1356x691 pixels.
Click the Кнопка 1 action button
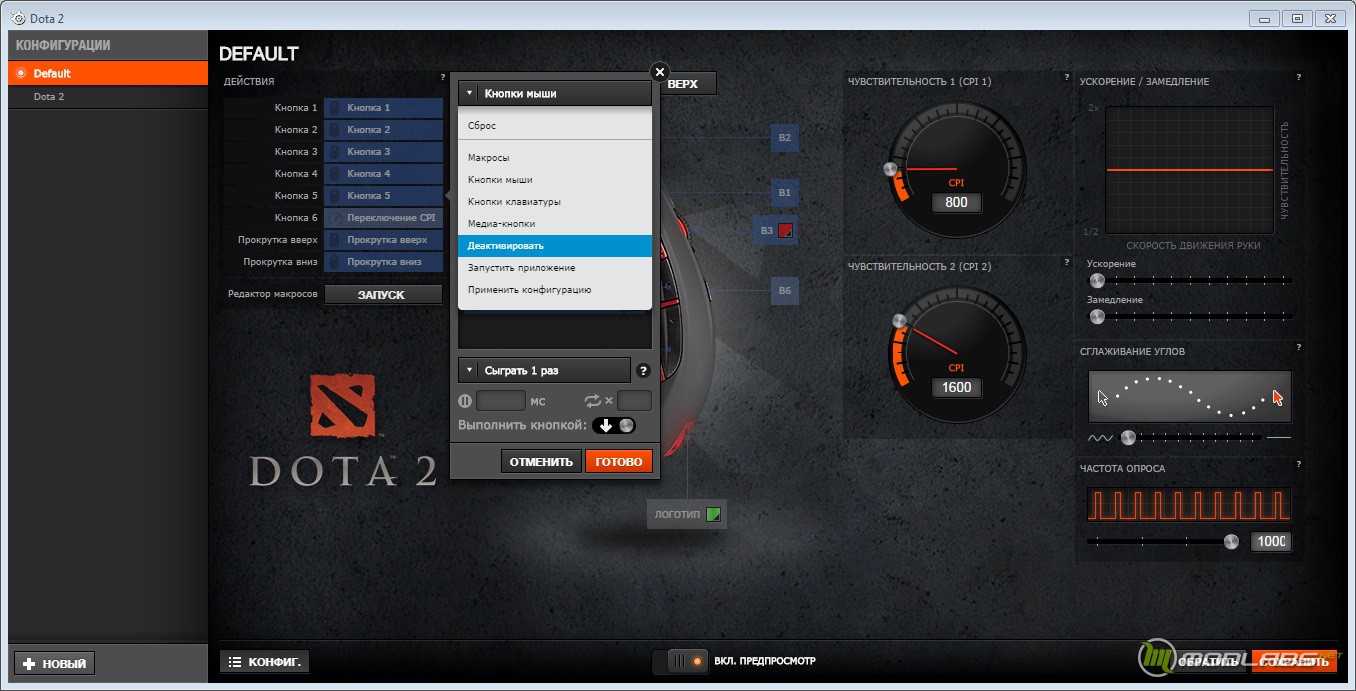pyautogui.click(x=383, y=108)
